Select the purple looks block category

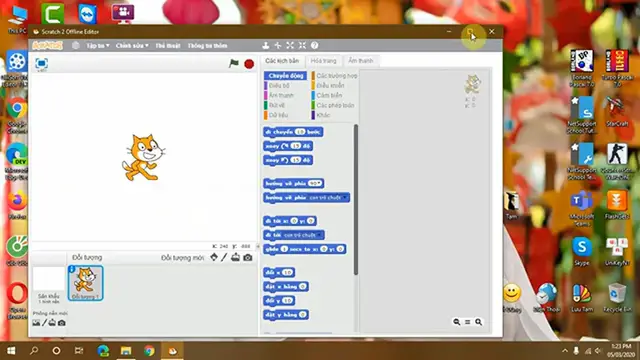(279, 86)
